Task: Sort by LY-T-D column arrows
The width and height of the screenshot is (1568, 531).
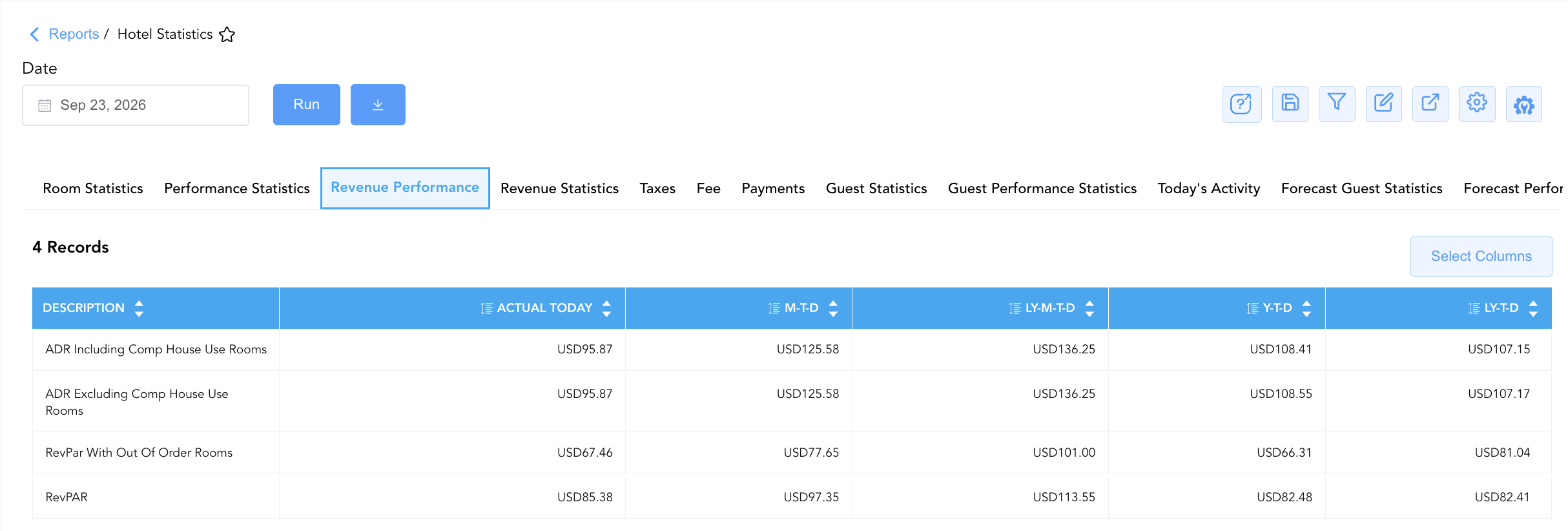Action: [x=1533, y=308]
